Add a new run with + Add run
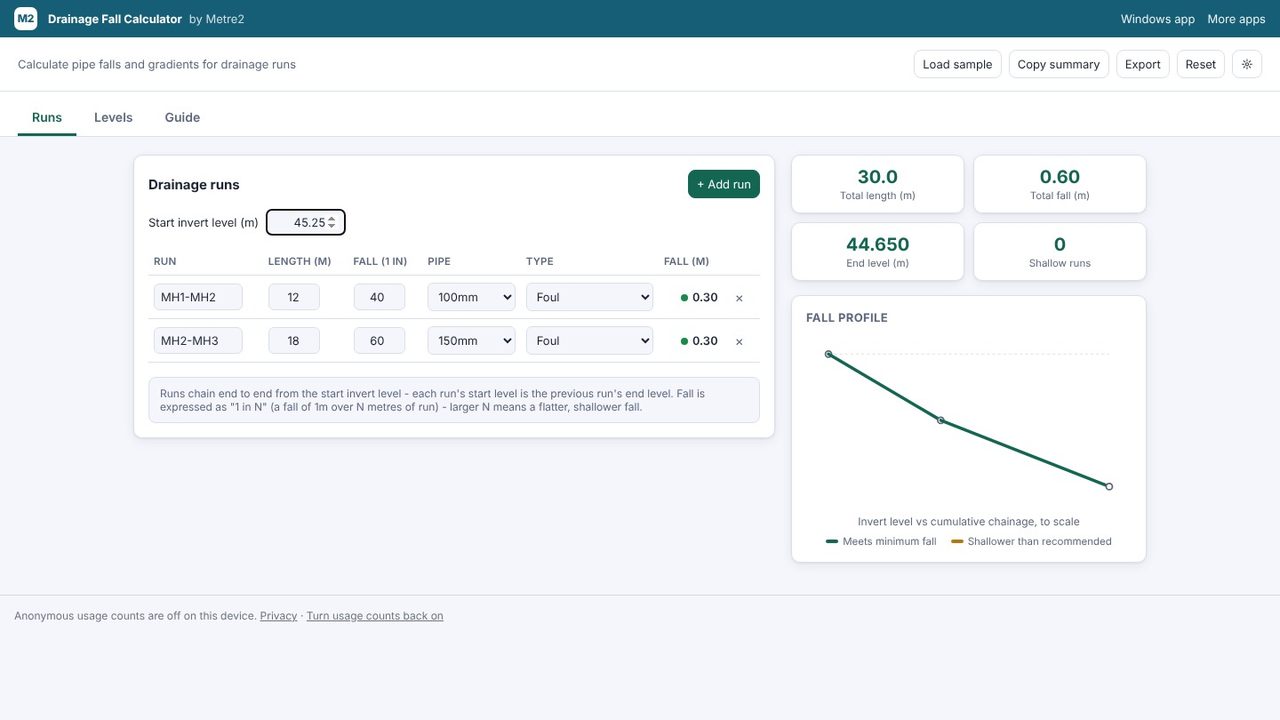Screen dimensions: 1280x720 [x=724, y=184]
